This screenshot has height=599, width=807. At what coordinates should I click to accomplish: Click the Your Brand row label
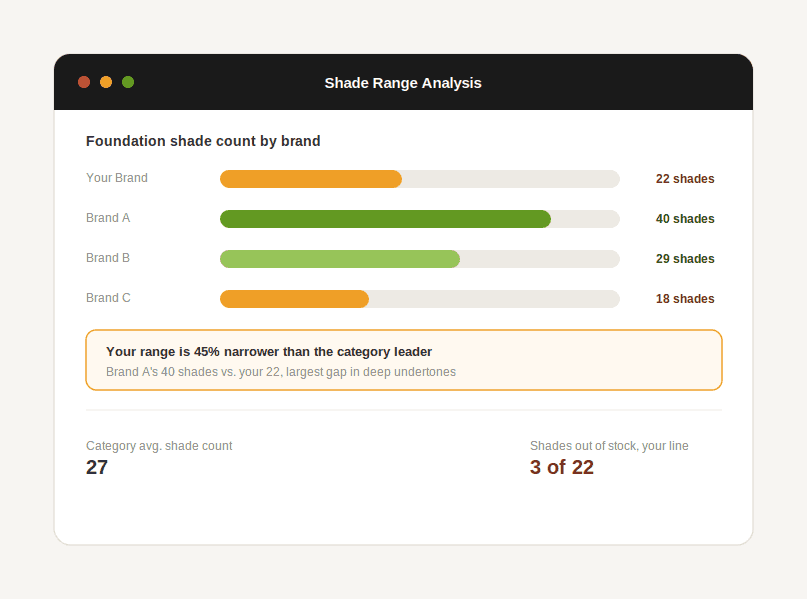point(117,178)
